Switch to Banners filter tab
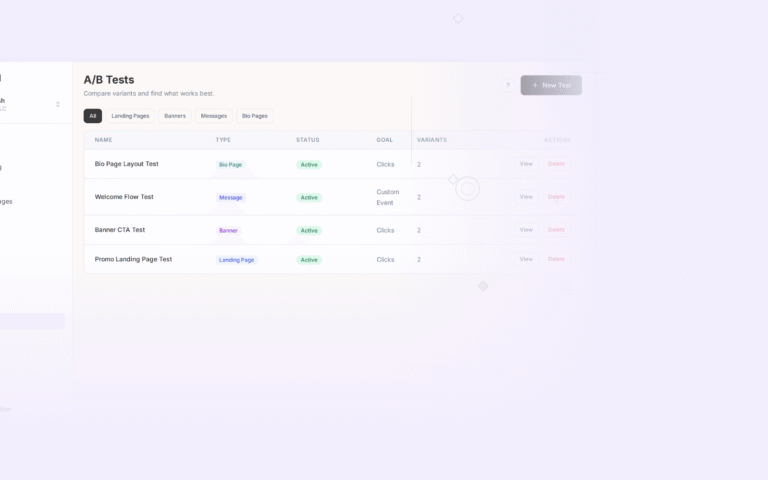Viewport: 768px width, 480px height. tap(175, 116)
